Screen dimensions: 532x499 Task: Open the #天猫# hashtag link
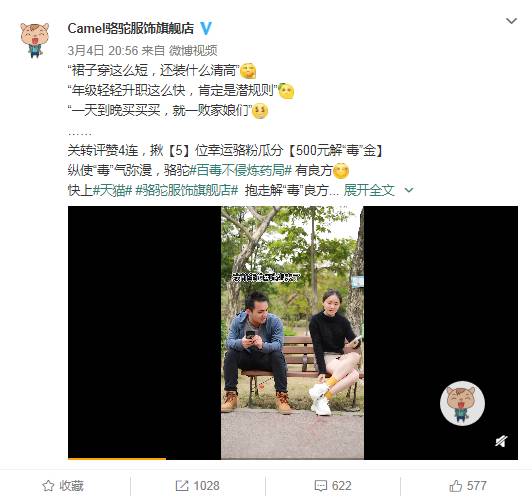click(112, 190)
